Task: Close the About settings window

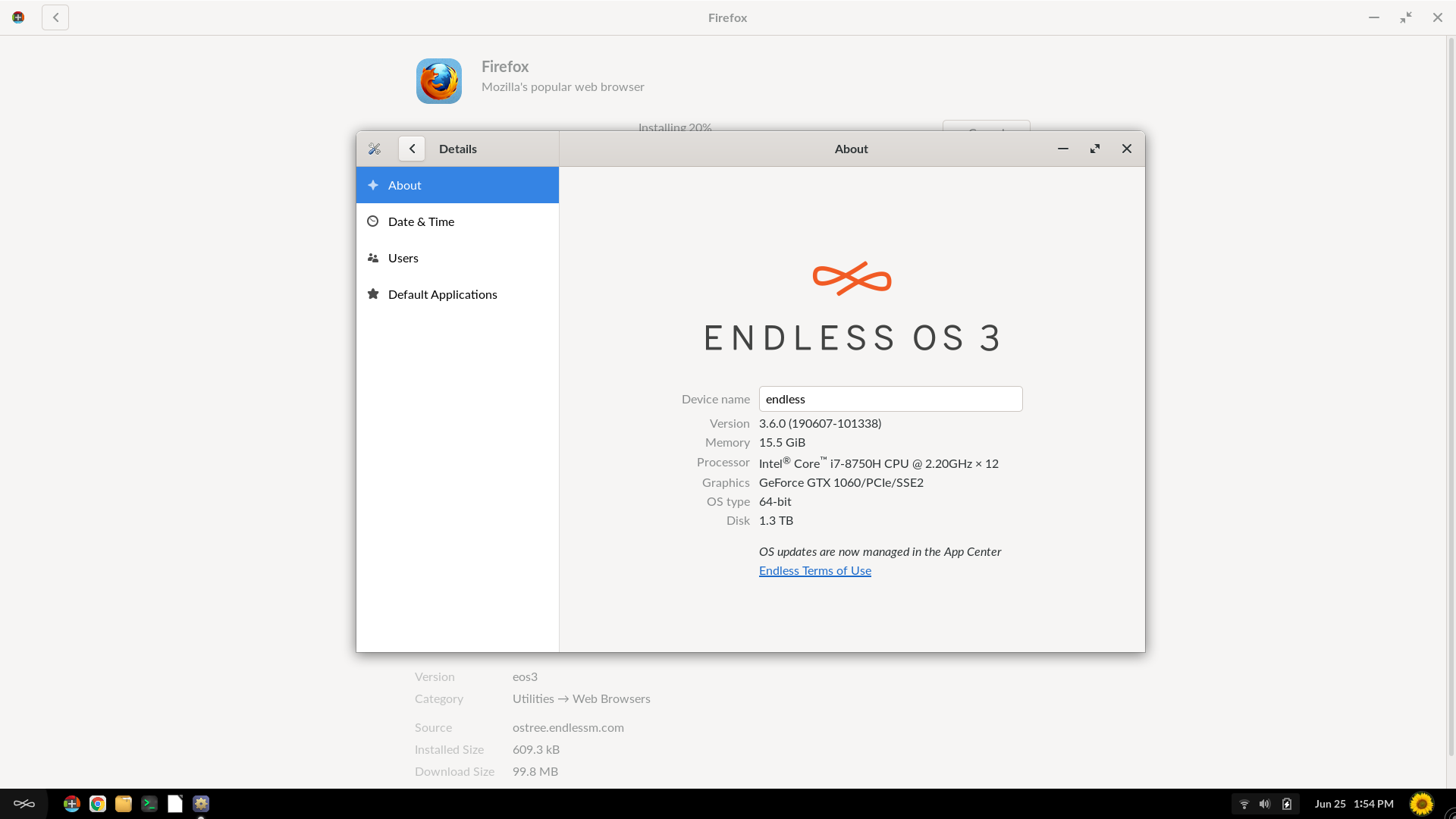Action: click(x=1127, y=149)
